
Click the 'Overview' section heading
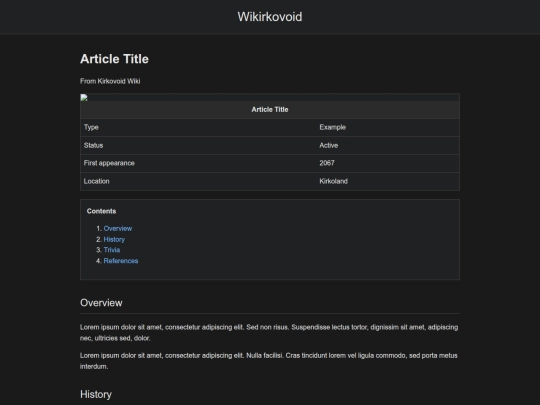[101, 303]
